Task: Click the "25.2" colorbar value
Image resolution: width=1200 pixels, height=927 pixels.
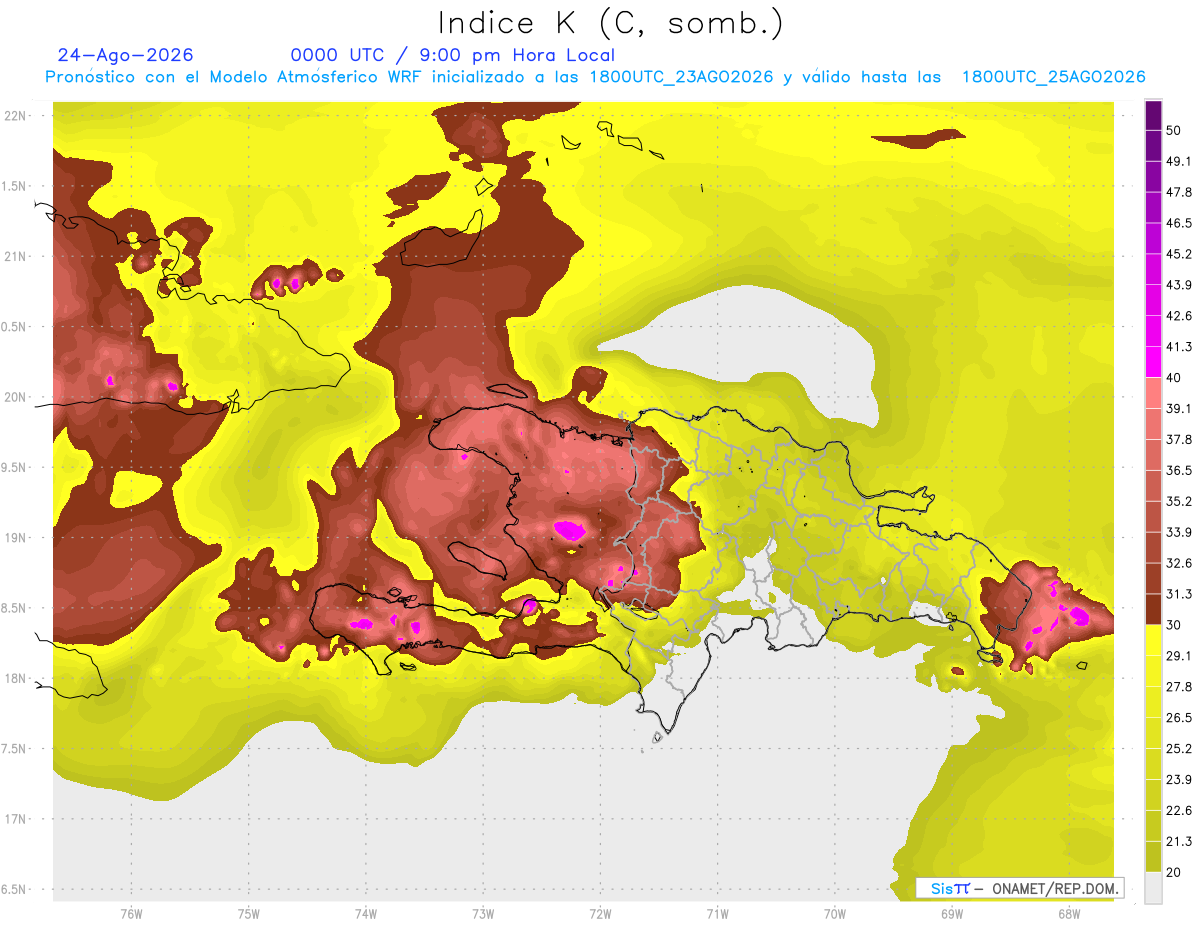Action: [x=1179, y=748]
